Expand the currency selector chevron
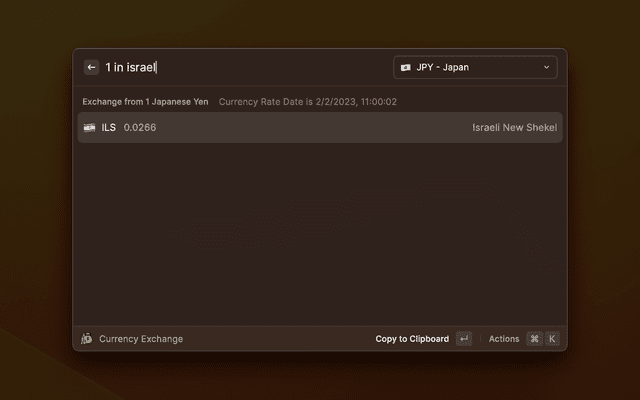This screenshot has height=400, width=640. [x=546, y=67]
